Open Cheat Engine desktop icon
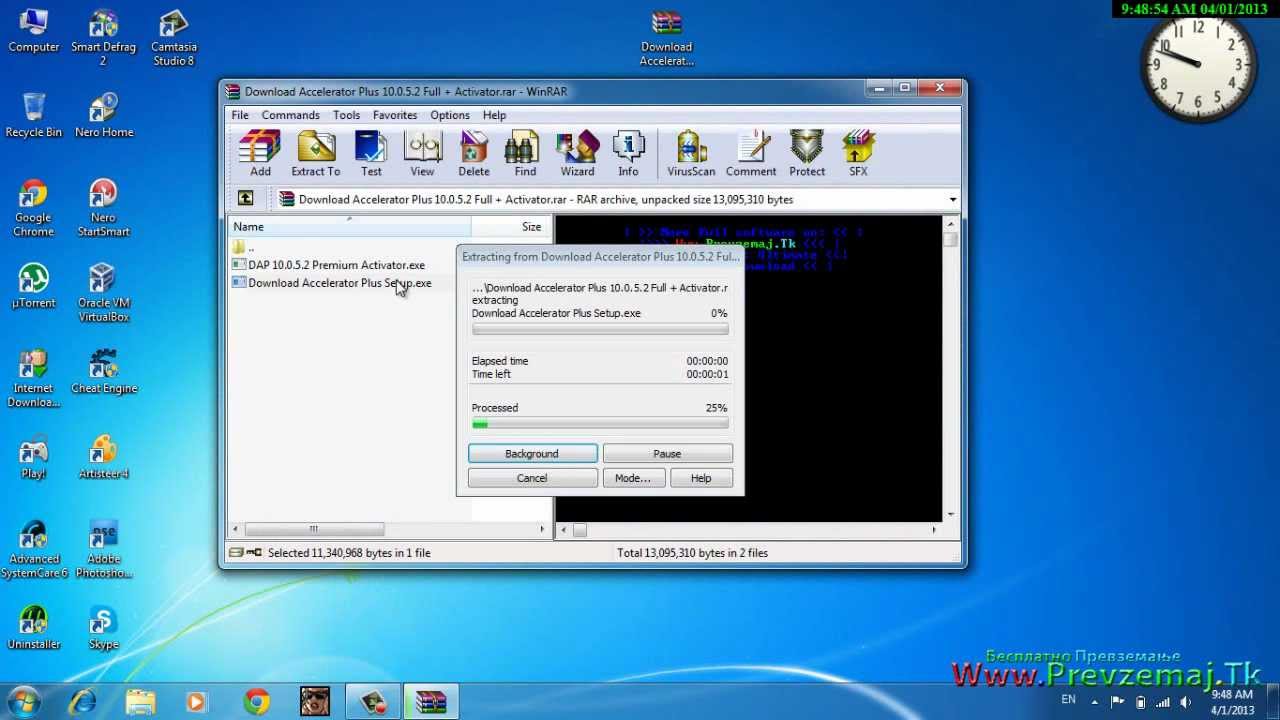The height and width of the screenshot is (720, 1280). (x=103, y=372)
